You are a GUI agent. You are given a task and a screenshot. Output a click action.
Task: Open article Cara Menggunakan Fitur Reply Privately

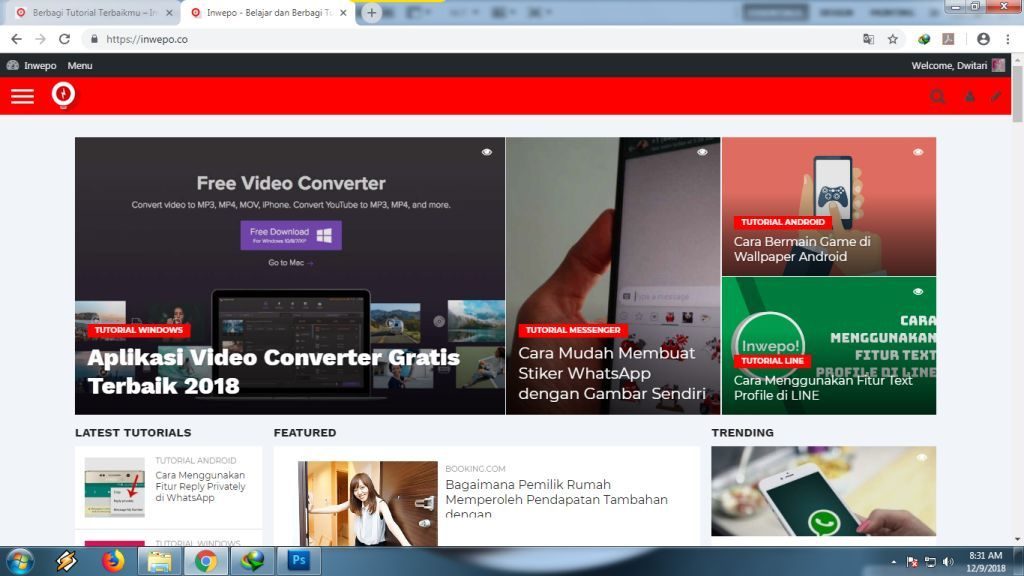pos(200,486)
